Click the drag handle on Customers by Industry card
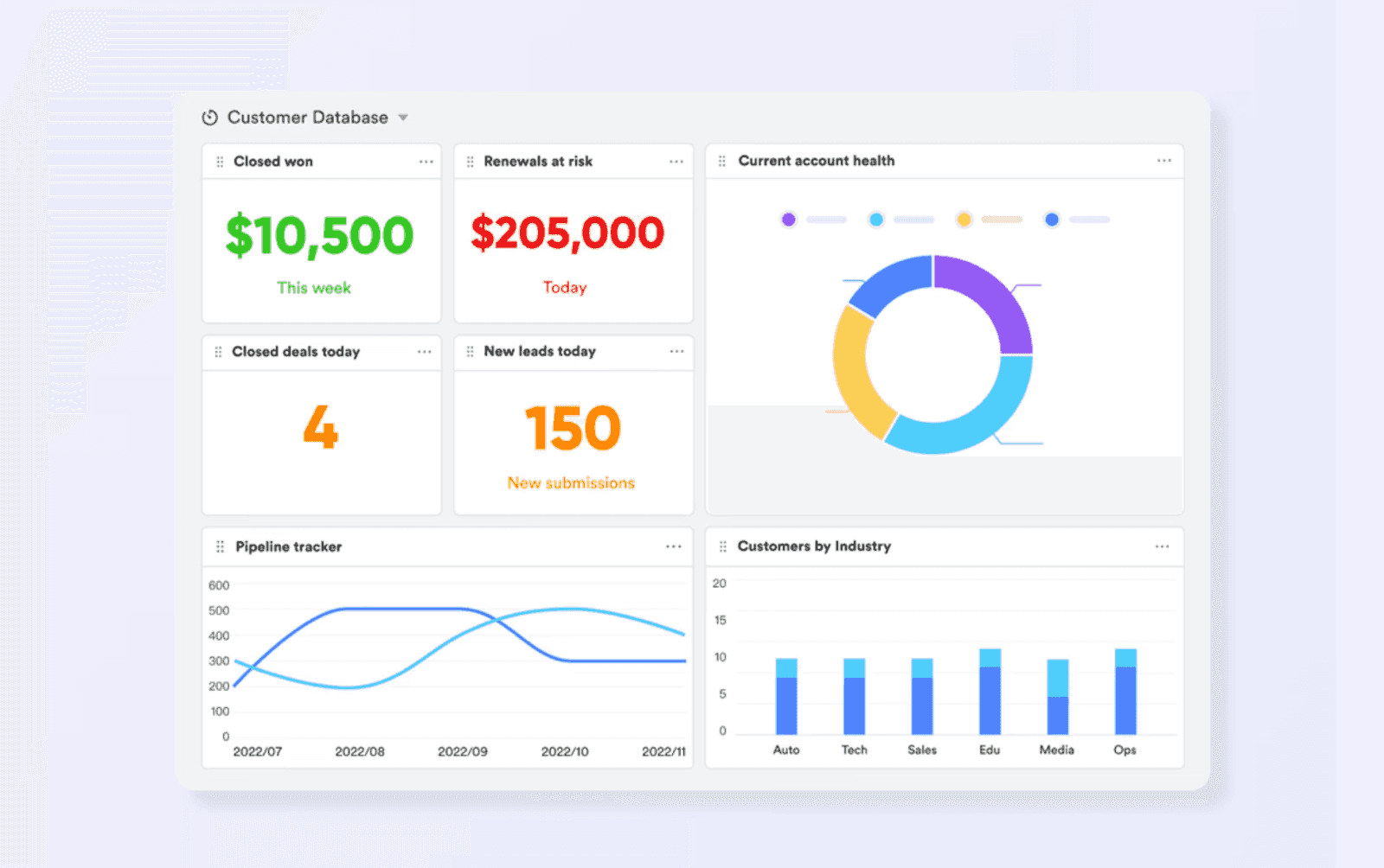 [722, 546]
